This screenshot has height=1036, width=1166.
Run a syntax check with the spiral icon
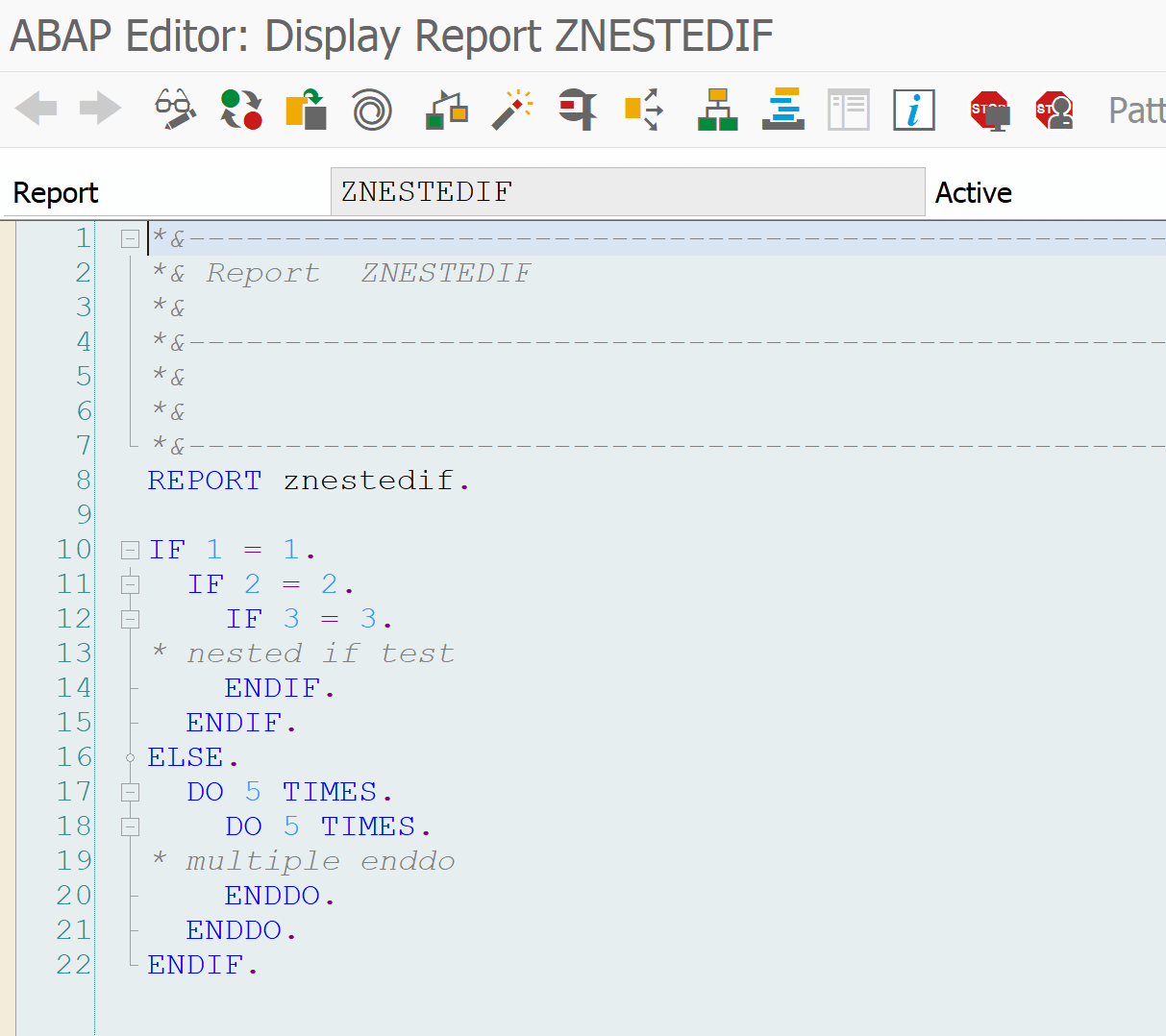click(370, 110)
